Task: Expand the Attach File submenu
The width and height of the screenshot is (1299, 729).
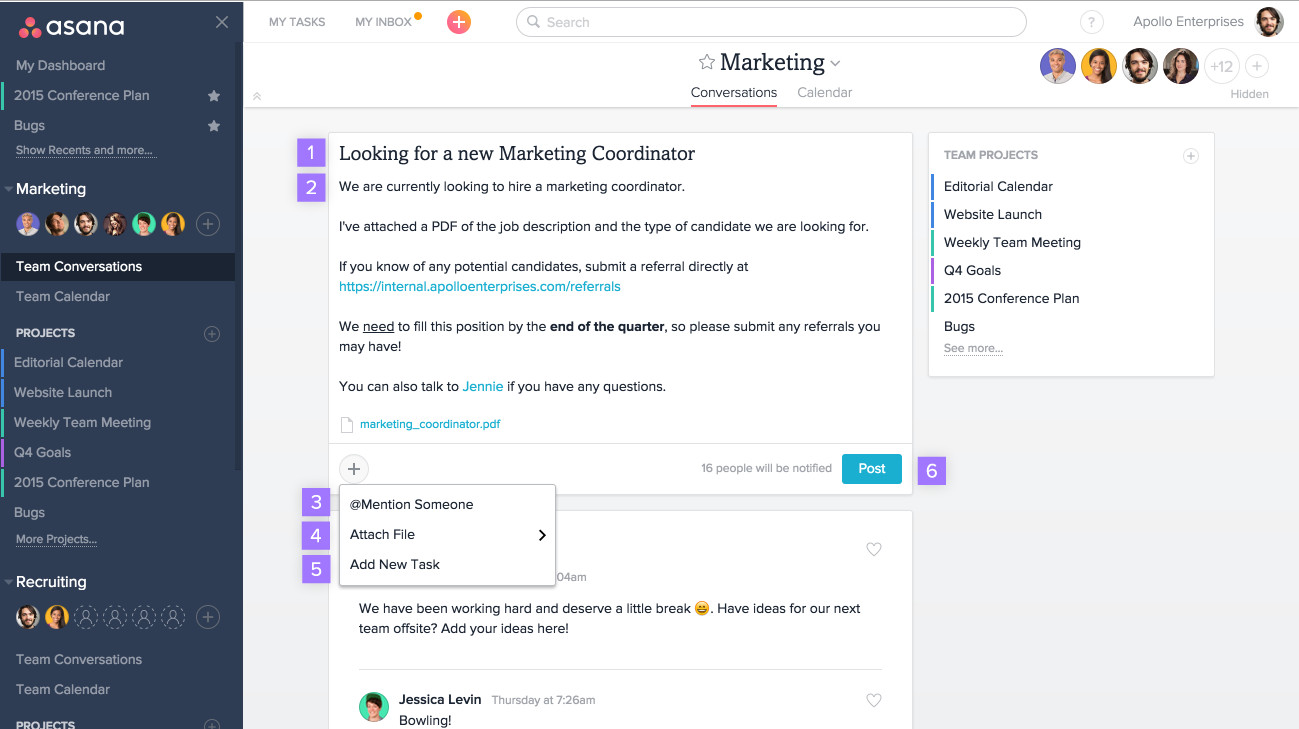Action: [x=446, y=534]
